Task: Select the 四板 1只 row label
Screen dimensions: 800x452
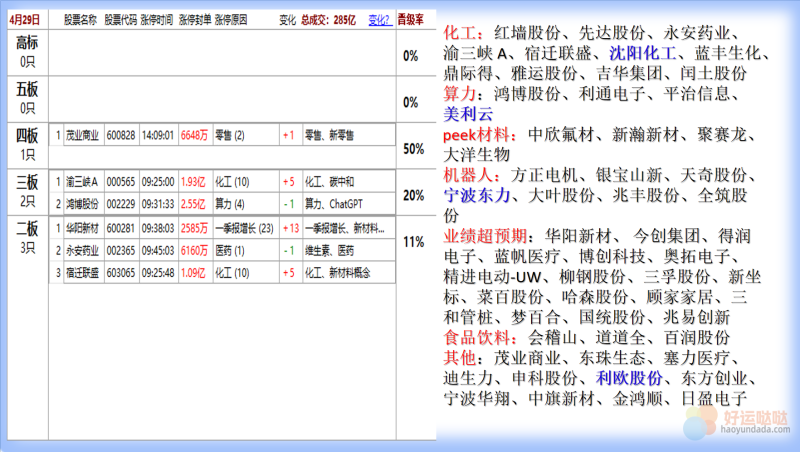Action: coord(28,145)
